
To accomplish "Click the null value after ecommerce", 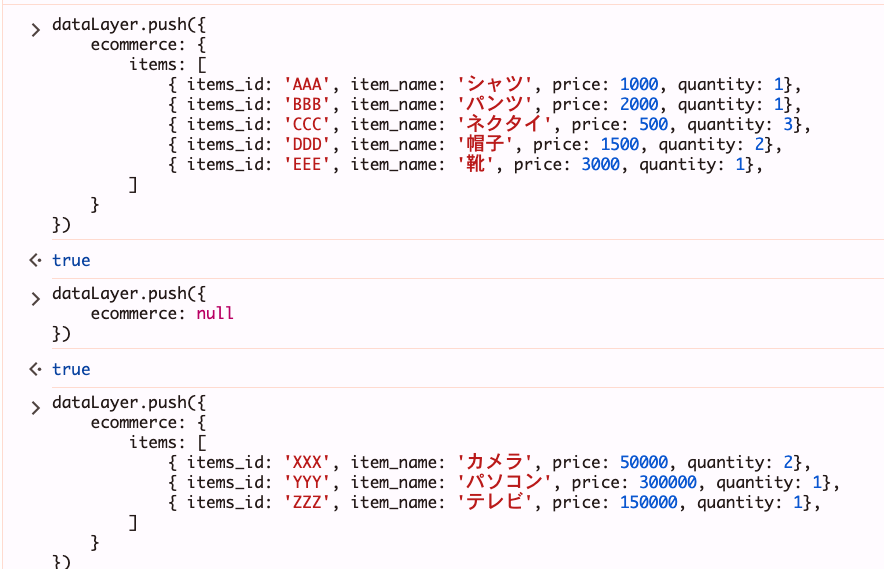I will [x=215, y=314].
